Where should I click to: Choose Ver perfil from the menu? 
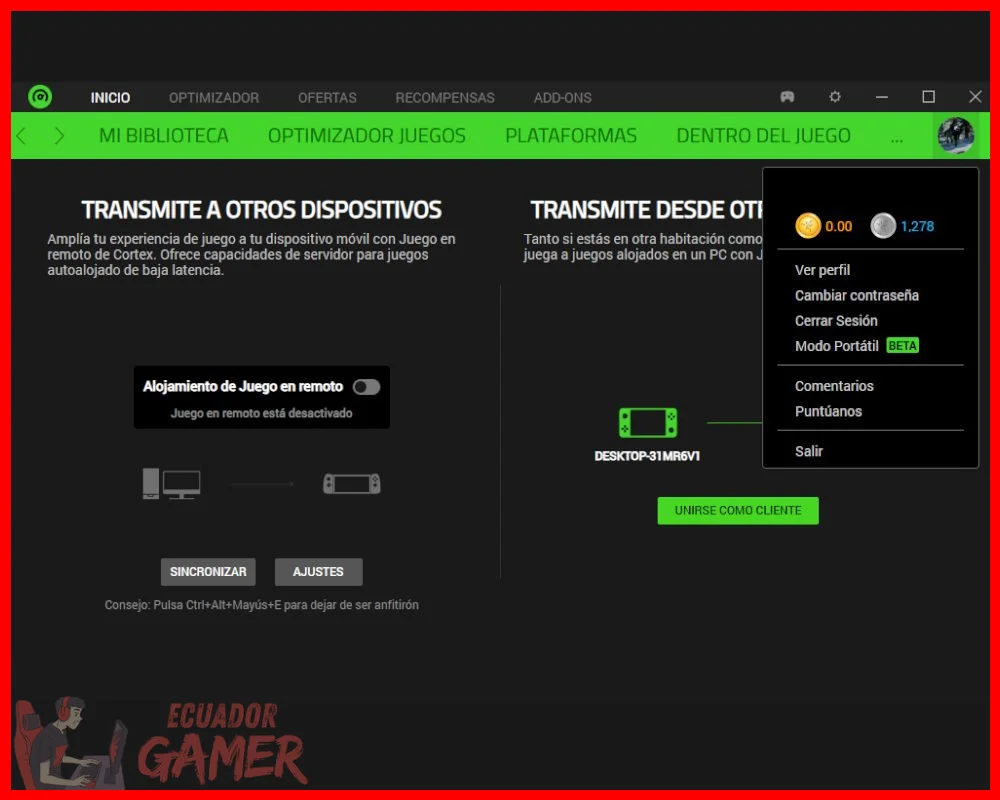pos(822,270)
